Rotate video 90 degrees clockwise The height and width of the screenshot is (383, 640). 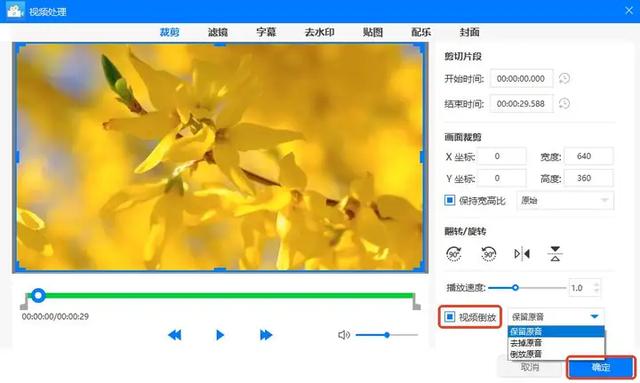coord(453,254)
